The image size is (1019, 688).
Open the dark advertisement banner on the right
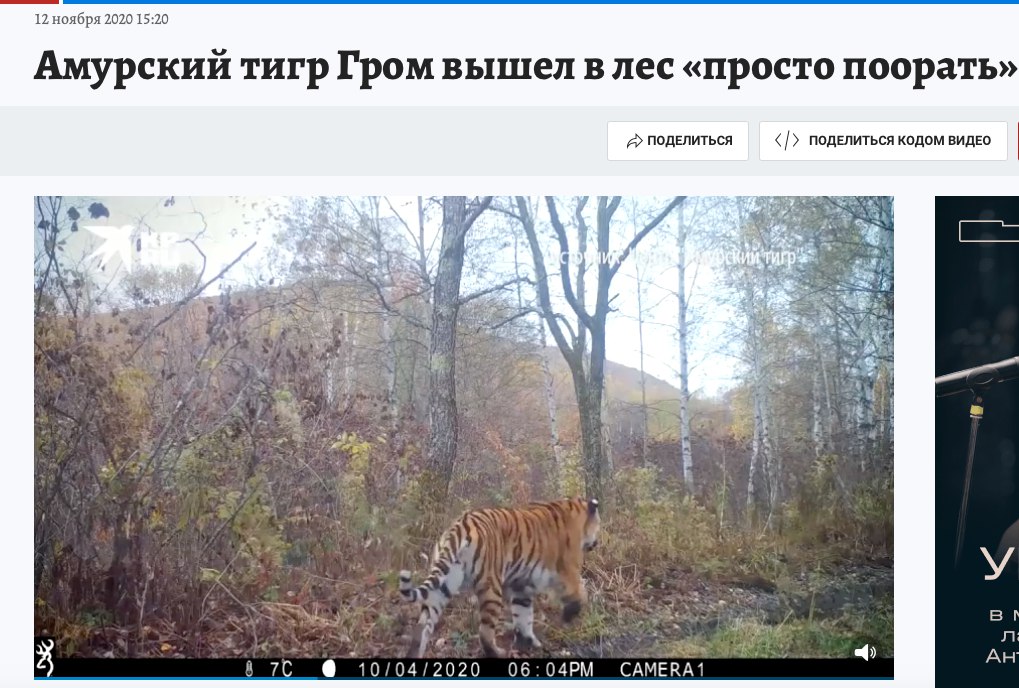(977, 442)
